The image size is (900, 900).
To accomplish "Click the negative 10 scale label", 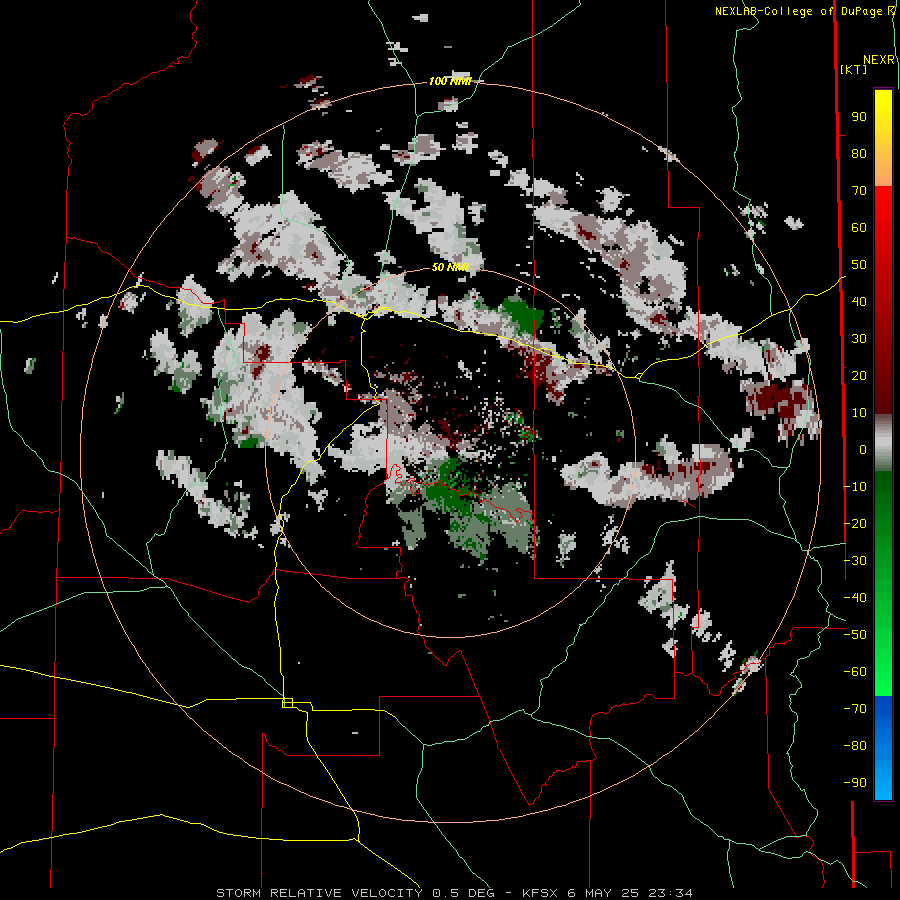I will [x=855, y=487].
